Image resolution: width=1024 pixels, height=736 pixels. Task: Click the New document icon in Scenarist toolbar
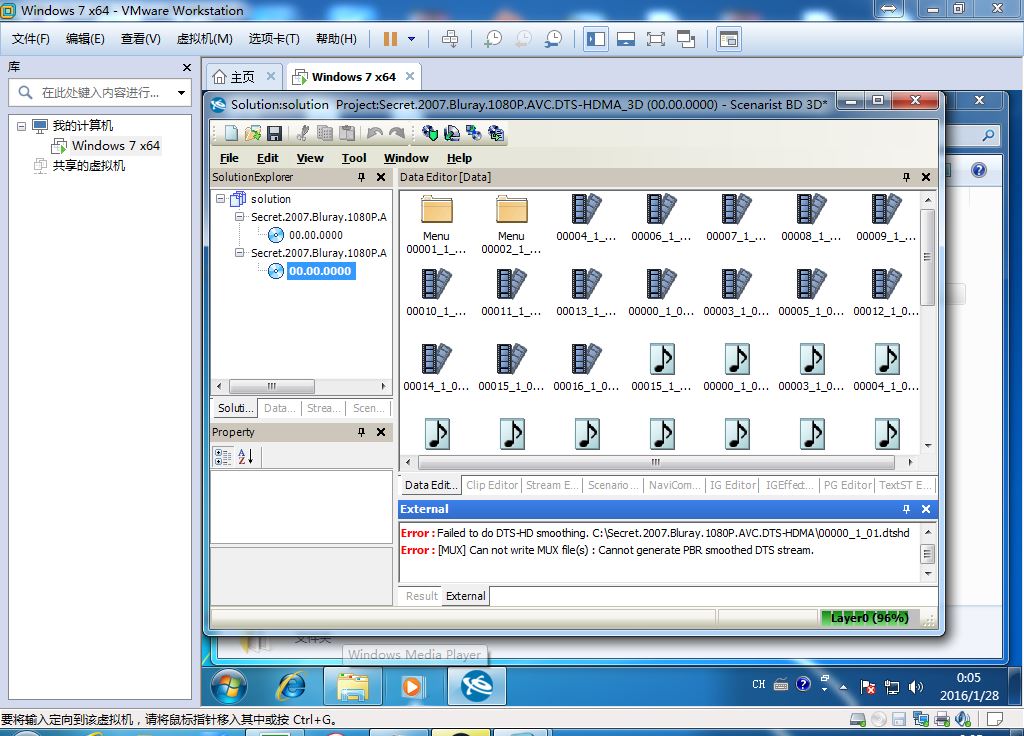click(x=231, y=133)
